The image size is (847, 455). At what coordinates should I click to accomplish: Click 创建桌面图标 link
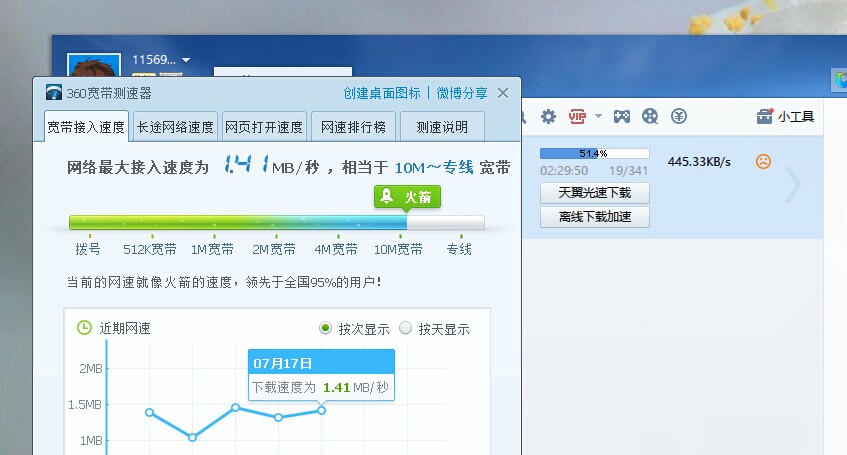382,93
